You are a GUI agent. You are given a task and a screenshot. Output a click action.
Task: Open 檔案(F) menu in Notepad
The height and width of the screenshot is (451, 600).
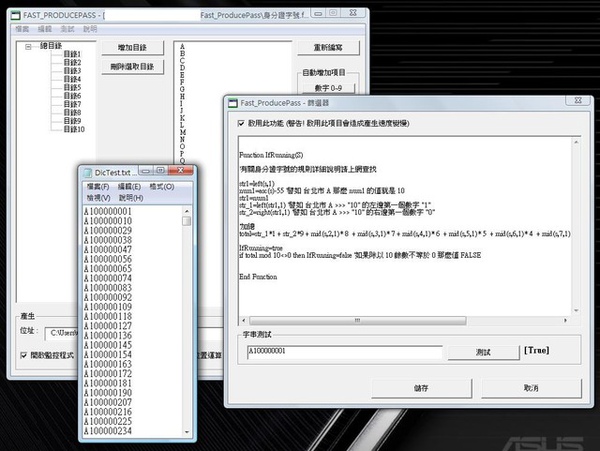[98, 187]
